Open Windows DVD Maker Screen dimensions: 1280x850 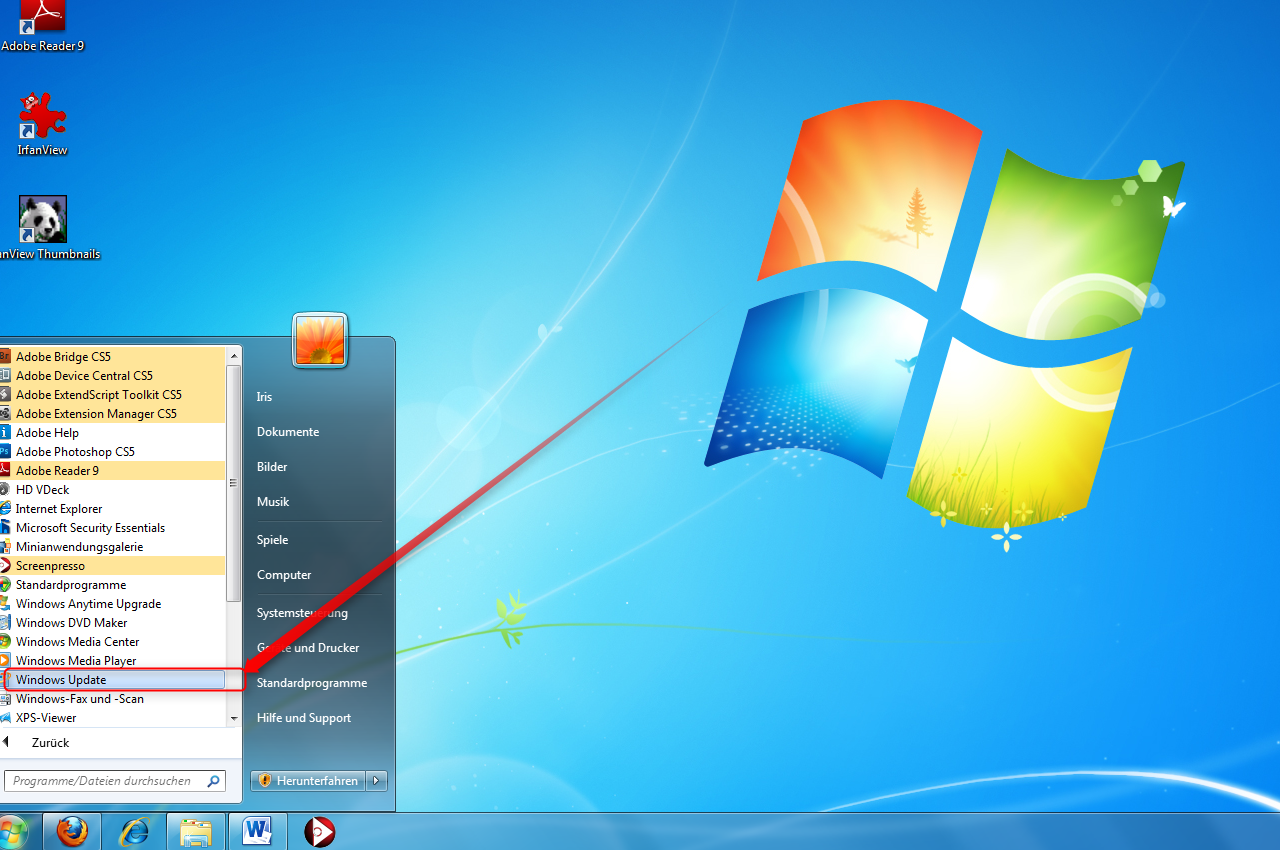[x=112, y=622]
